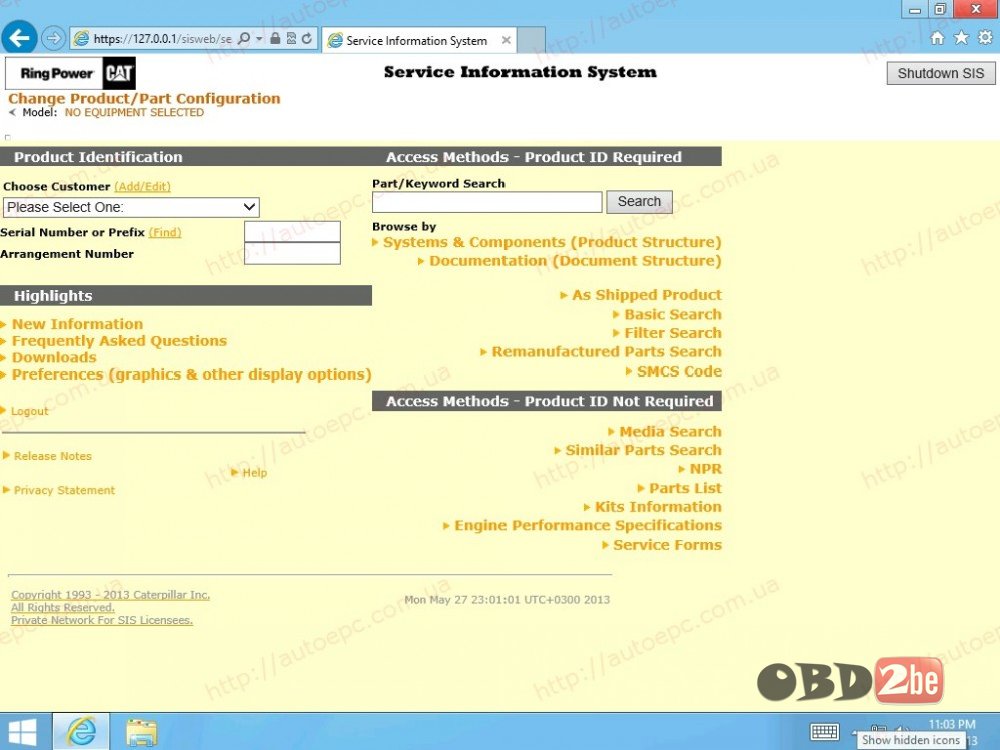Viewport: 1000px width, 750px height.
Task: Open File Explorer from the taskbar
Action: point(141,732)
